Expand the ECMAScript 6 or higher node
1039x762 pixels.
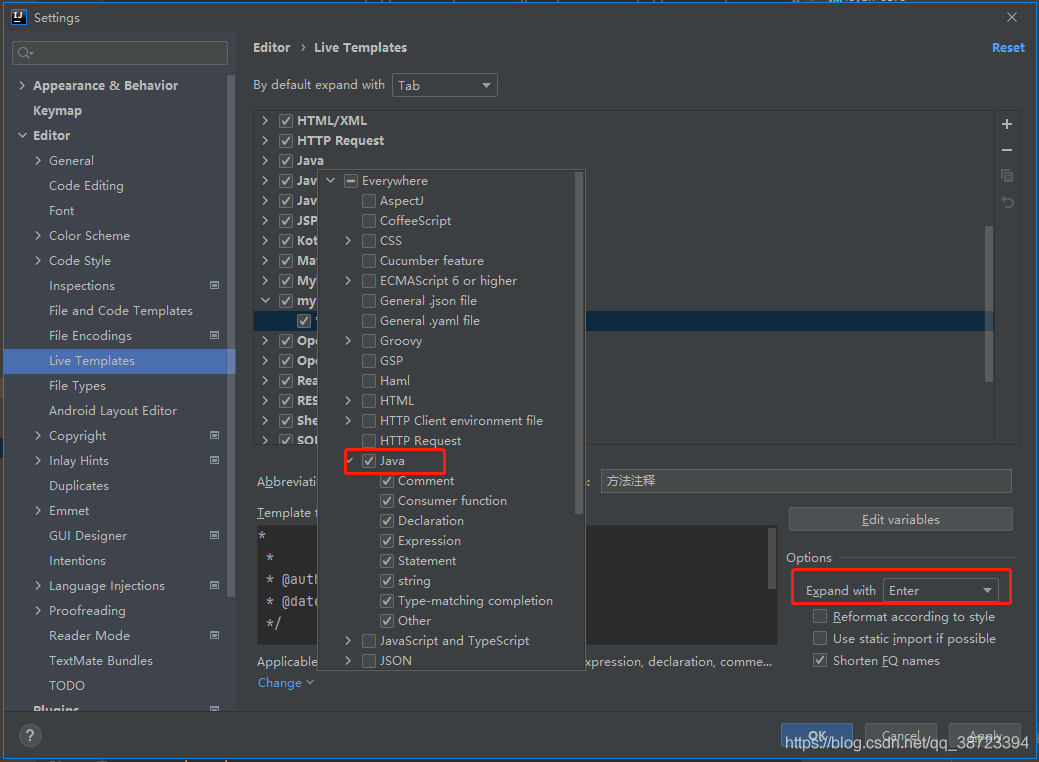tap(348, 281)
